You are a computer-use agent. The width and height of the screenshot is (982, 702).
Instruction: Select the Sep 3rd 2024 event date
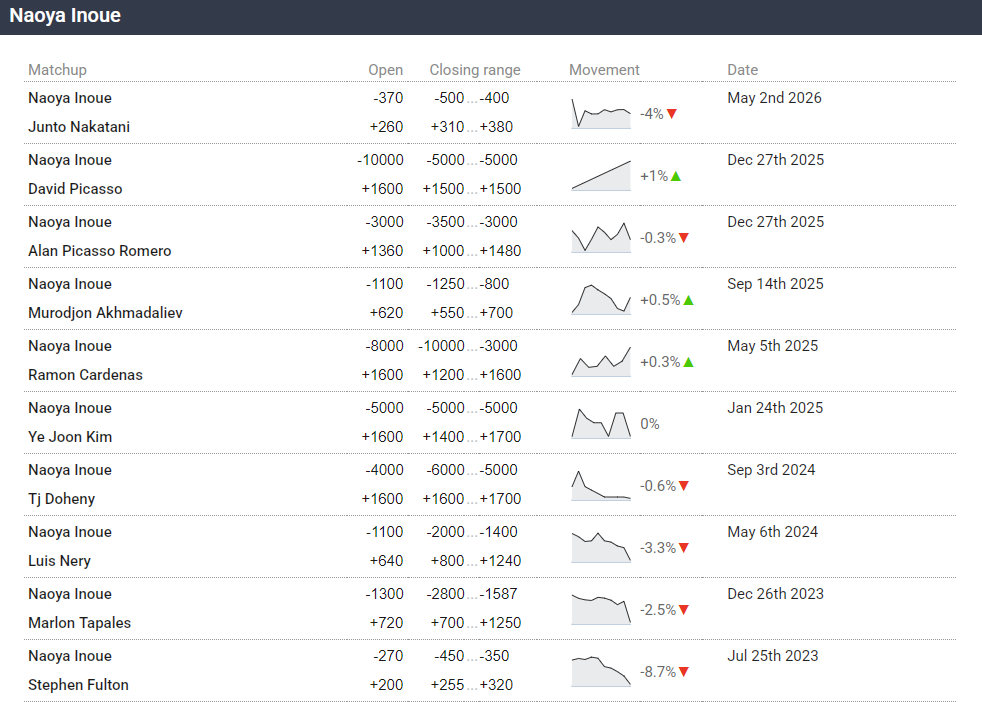pos(771,470)
